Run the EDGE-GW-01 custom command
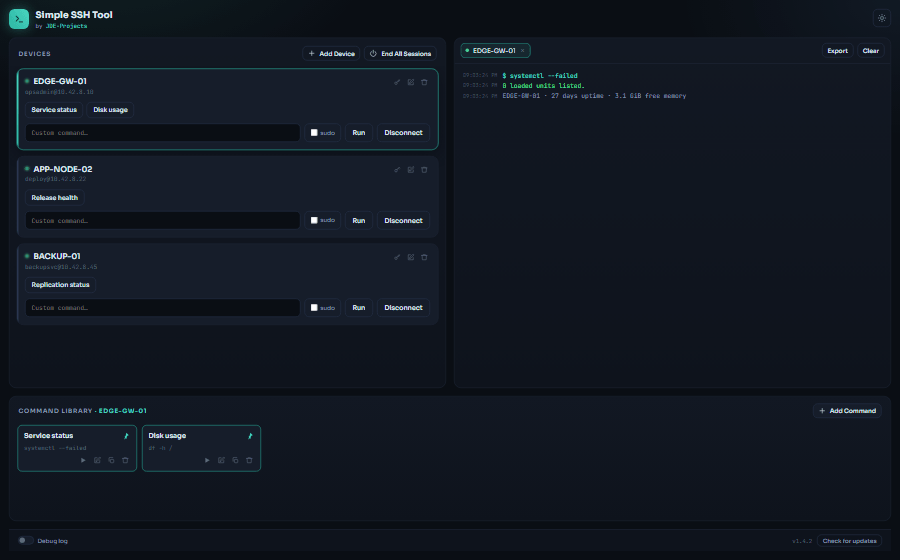Screen dimensions: 900x560 click(x=359, y=133)
